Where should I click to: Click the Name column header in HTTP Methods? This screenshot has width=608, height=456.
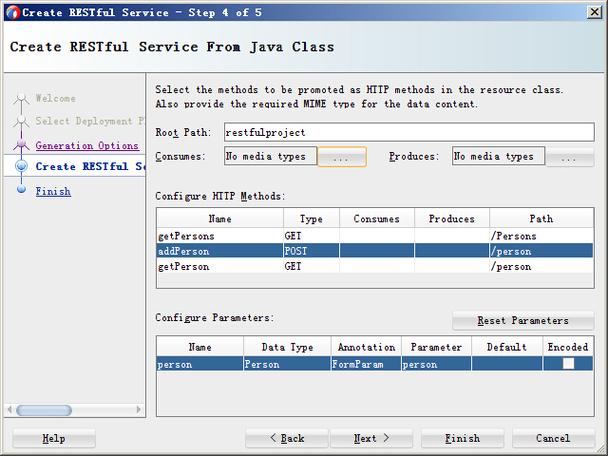[x=220, y=218]
